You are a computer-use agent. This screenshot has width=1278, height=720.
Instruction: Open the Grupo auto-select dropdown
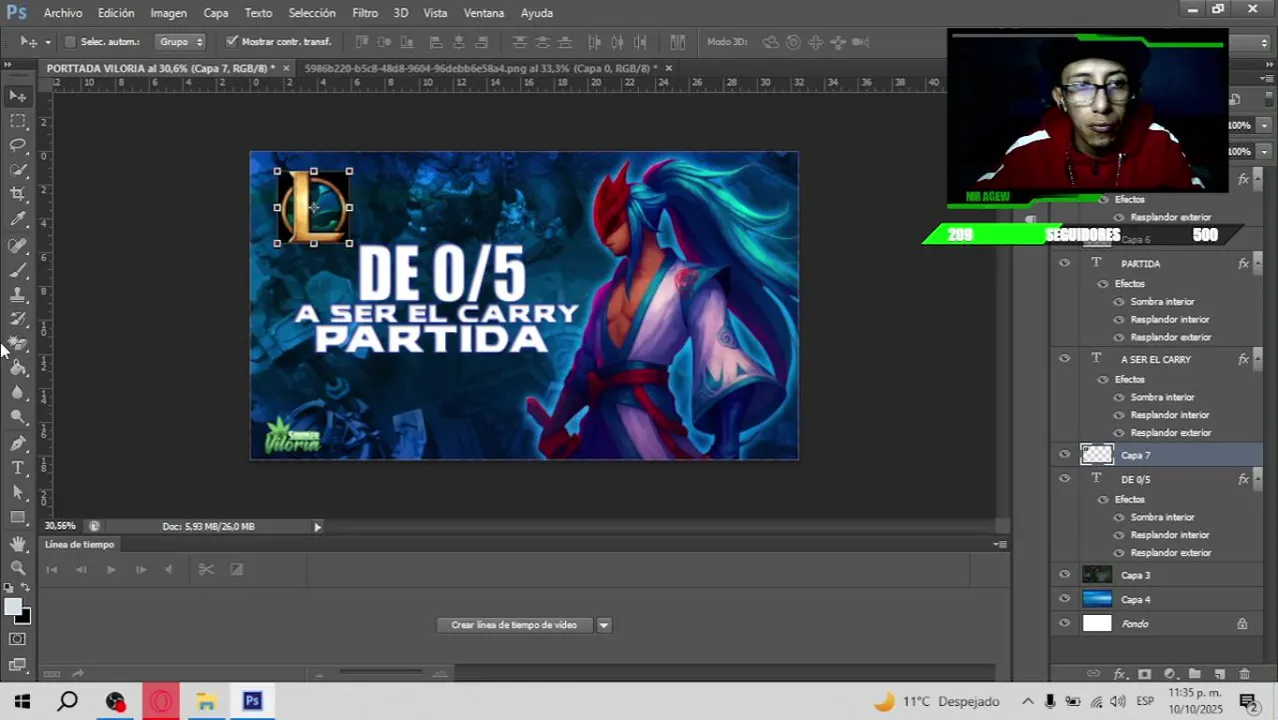click(181, 42)
